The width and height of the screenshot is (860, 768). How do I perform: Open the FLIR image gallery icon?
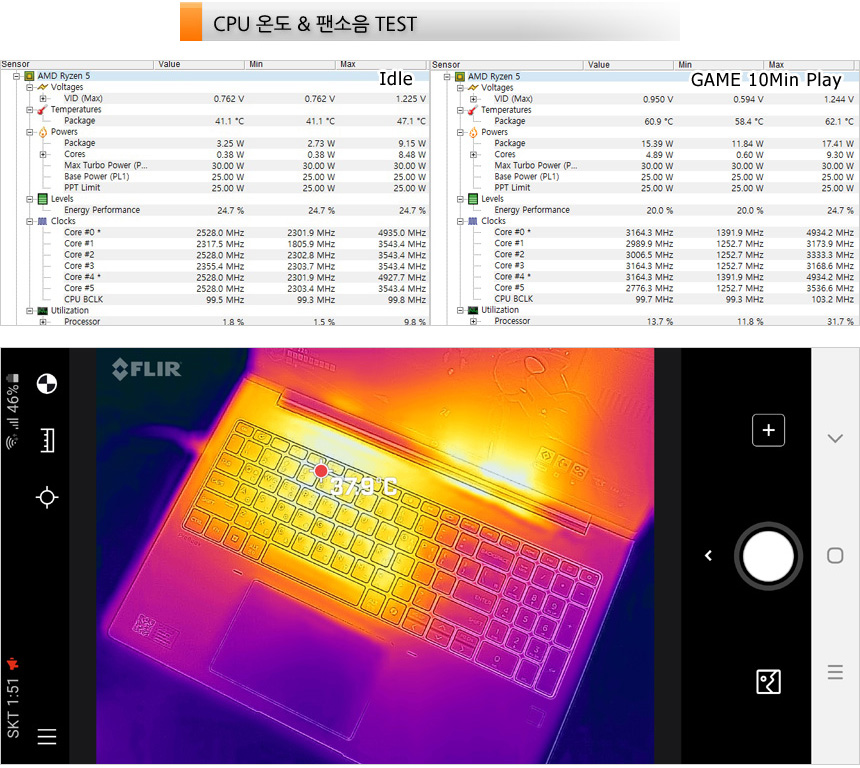[768, 682]
